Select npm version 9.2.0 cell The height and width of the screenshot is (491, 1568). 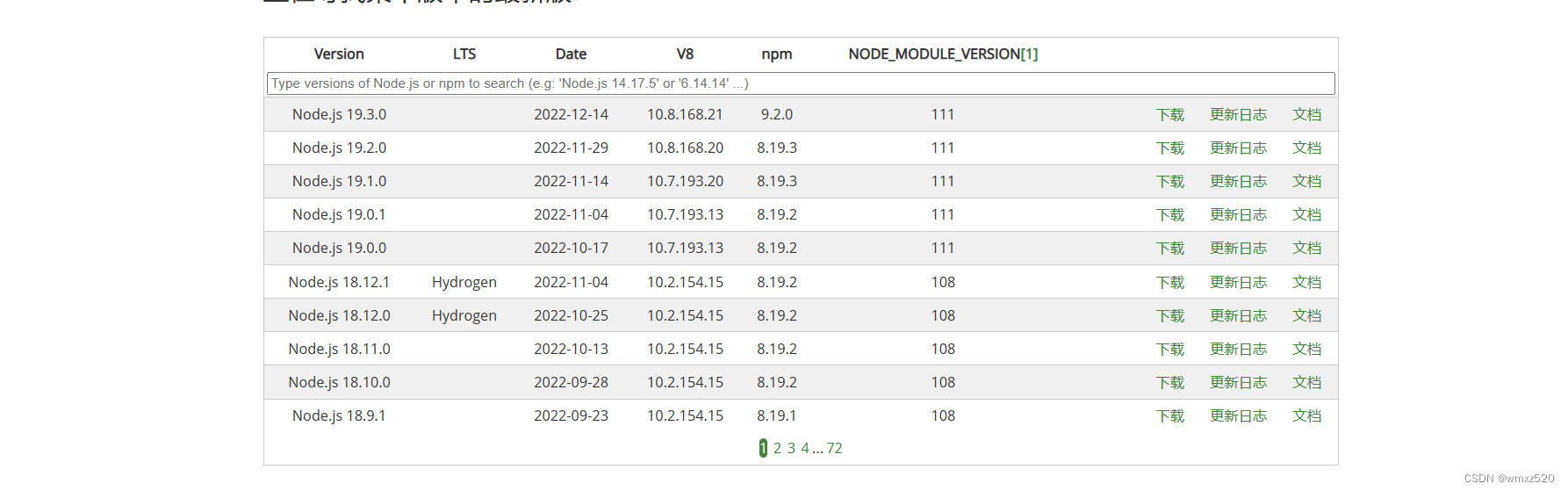777,115
